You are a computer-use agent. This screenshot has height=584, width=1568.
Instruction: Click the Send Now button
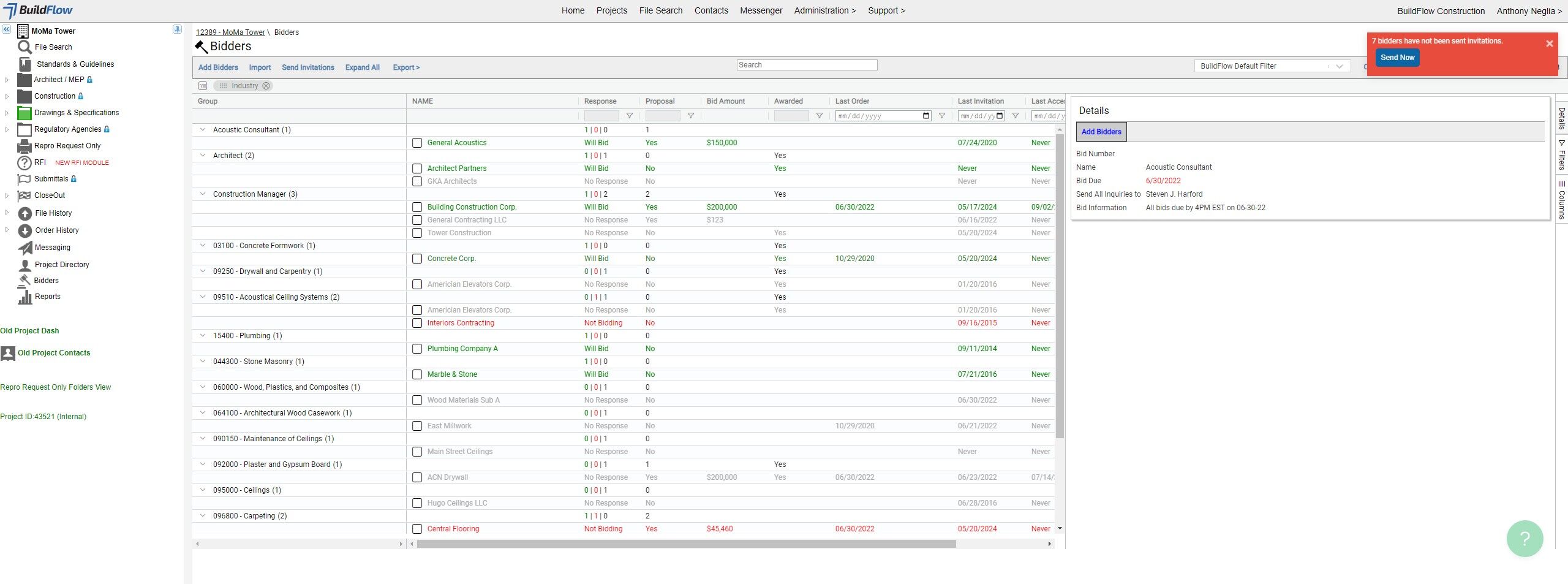pyautogui.click(x=1397, y=58)
